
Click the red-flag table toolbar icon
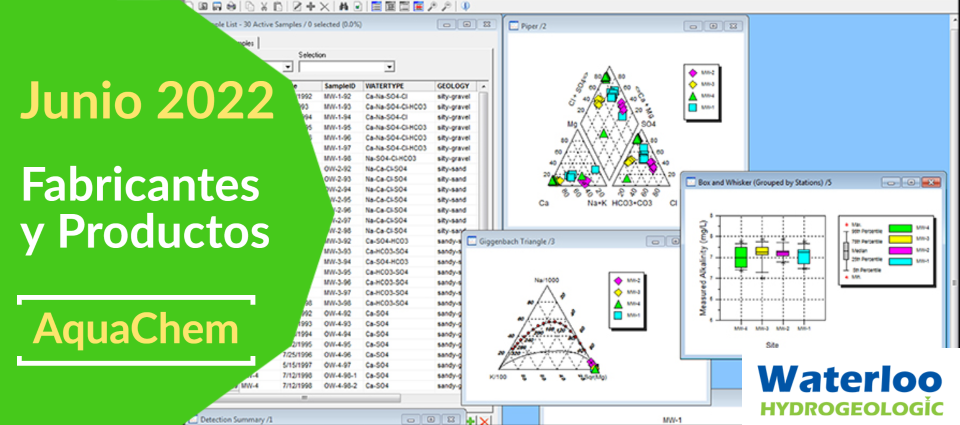click(x=418, y=6)
